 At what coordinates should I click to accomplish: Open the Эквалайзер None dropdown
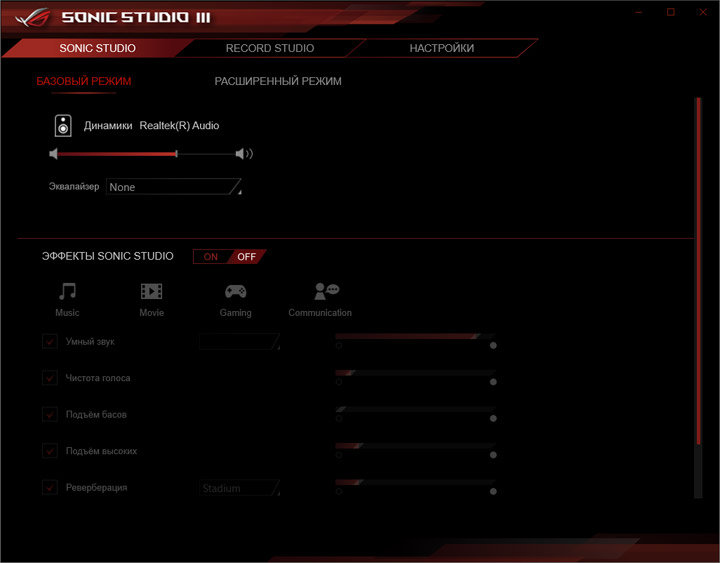[x=174, y=187]
